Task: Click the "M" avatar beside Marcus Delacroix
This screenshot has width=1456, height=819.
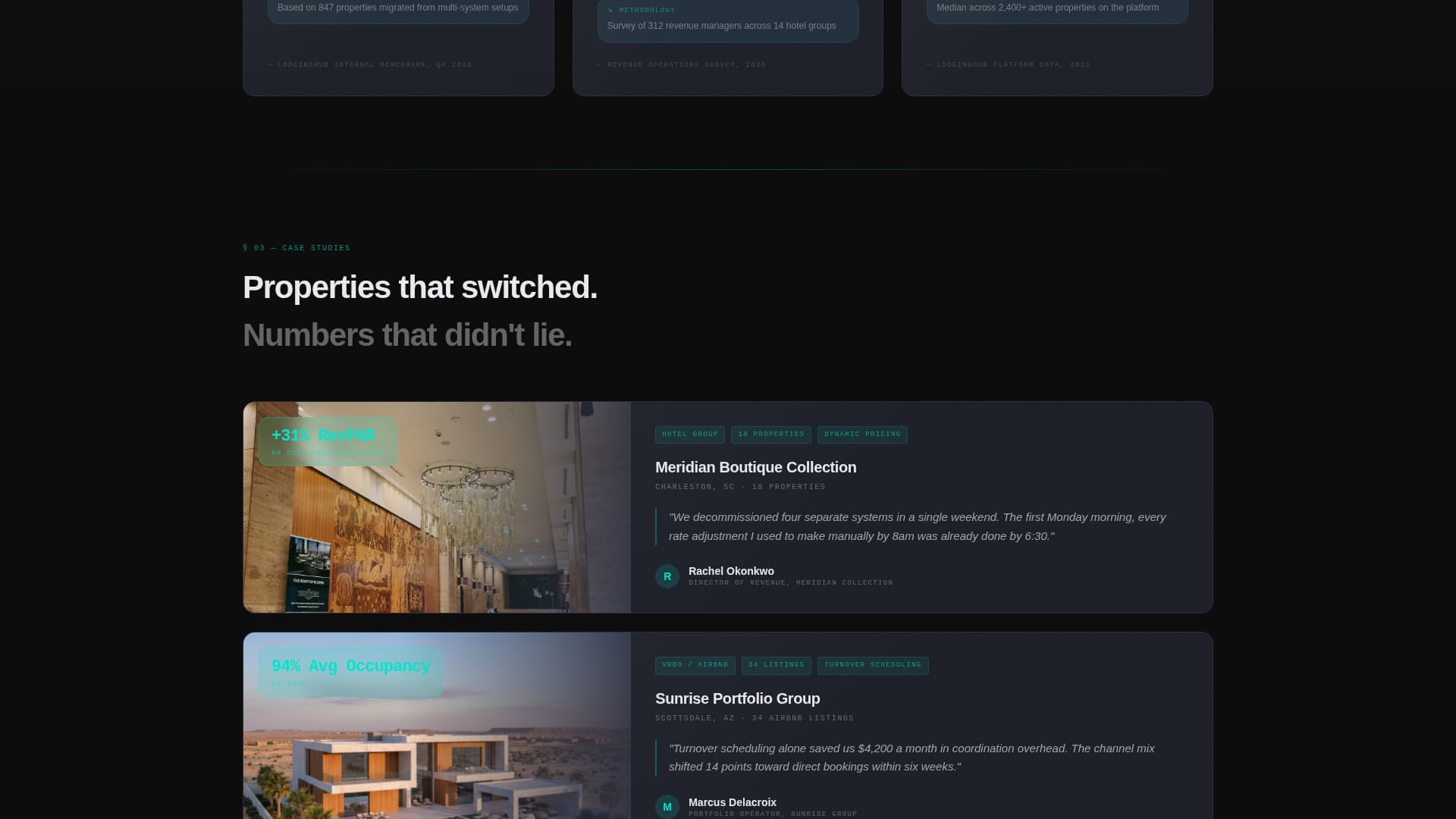Action: click(667, 807)
